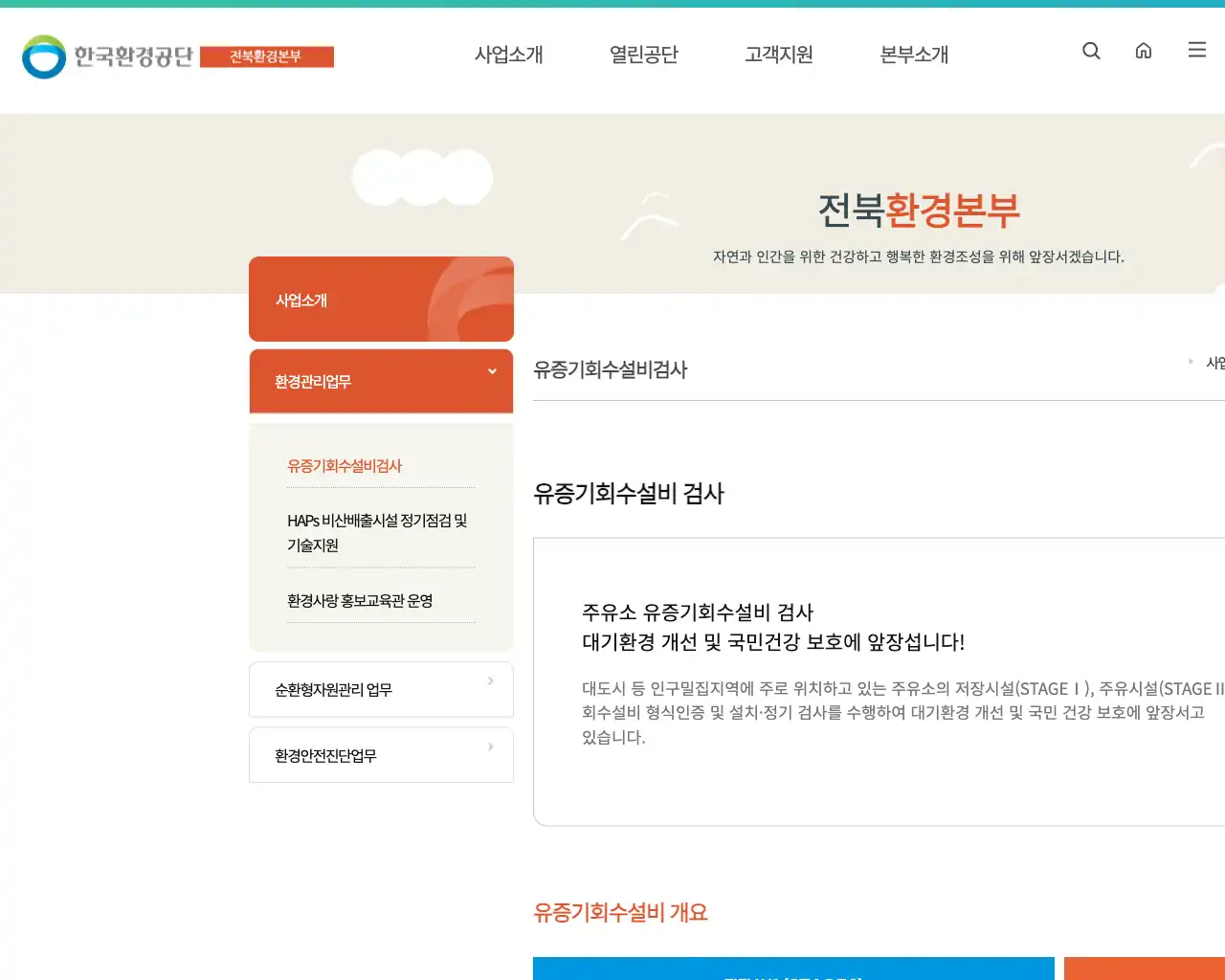Click the home icon in the header

tap(1144, 51)
